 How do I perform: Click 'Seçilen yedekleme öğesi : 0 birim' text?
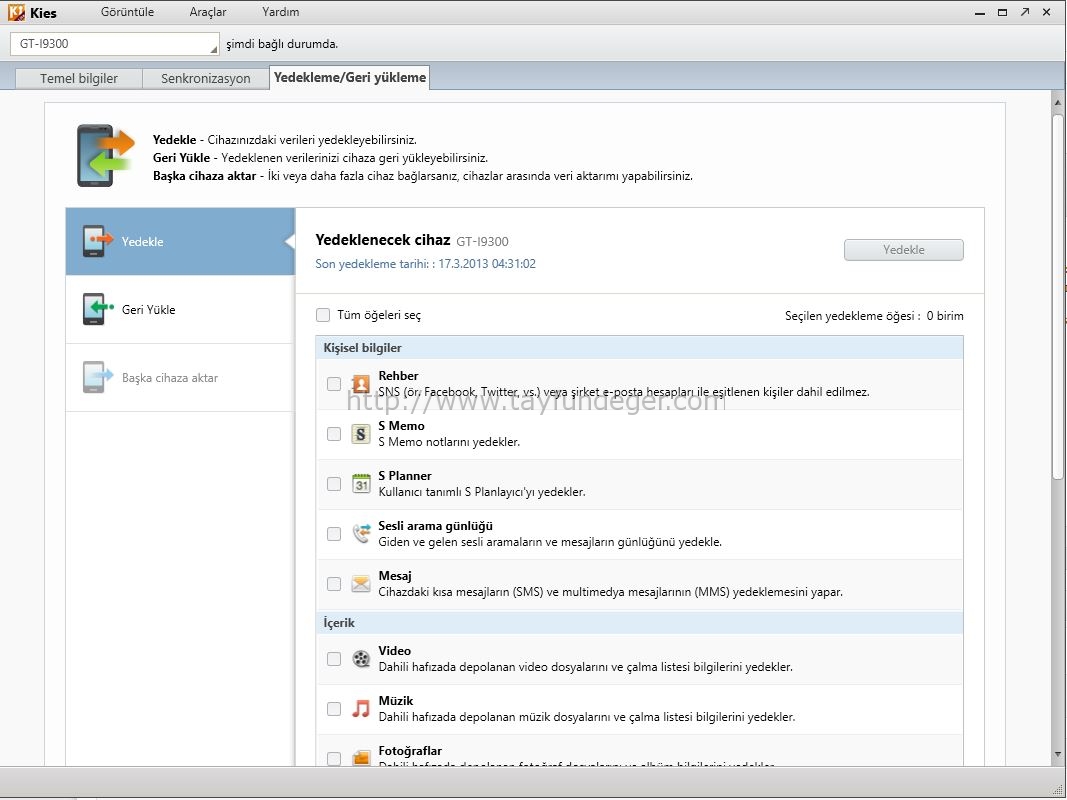[874, 316]
